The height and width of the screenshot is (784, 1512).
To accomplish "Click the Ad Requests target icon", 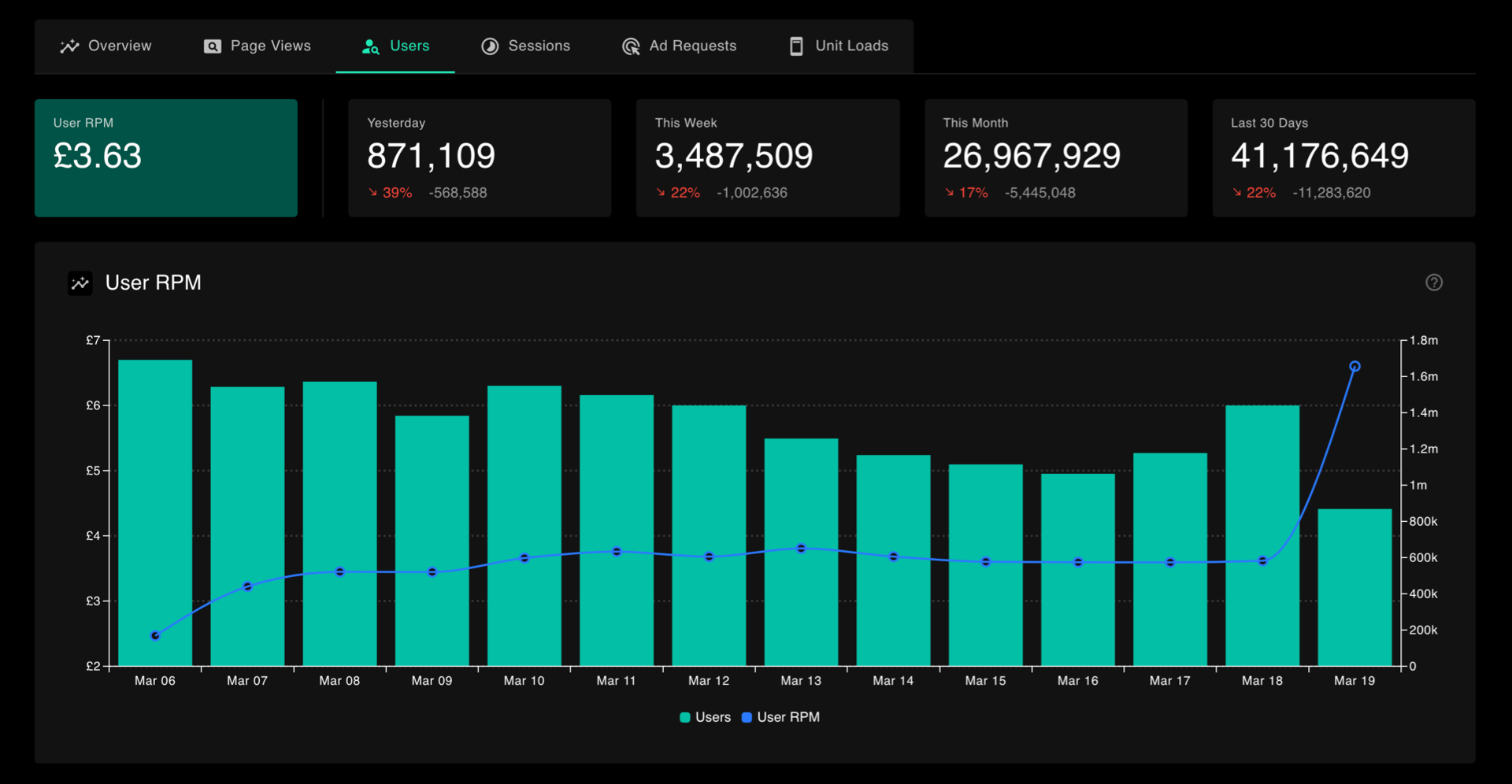I will 631,46.
